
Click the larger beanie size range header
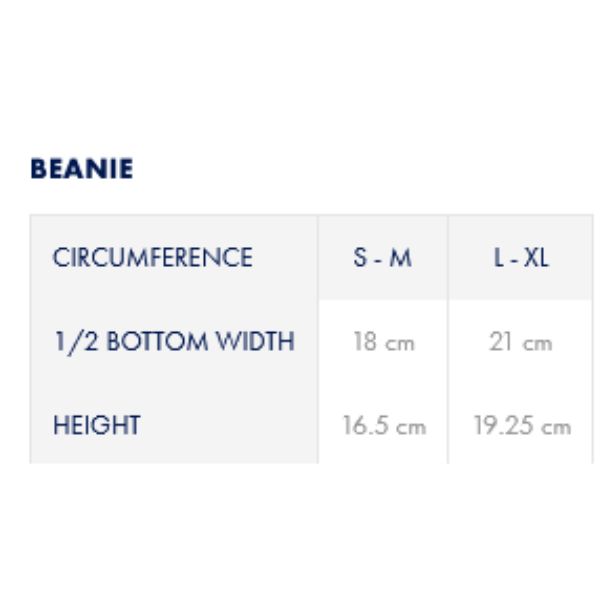click(521, 258)
